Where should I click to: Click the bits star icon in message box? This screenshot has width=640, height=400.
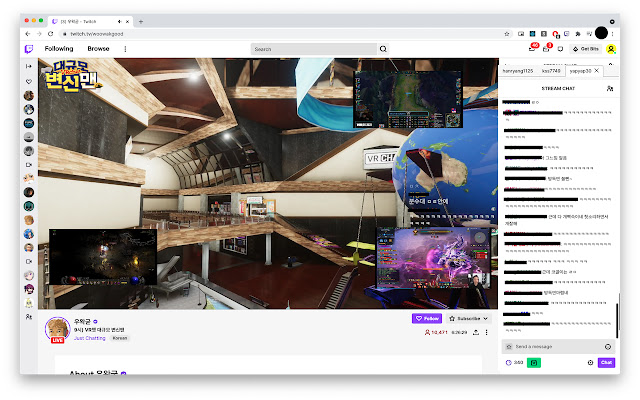pyautogui.click(x=509, y=347)
